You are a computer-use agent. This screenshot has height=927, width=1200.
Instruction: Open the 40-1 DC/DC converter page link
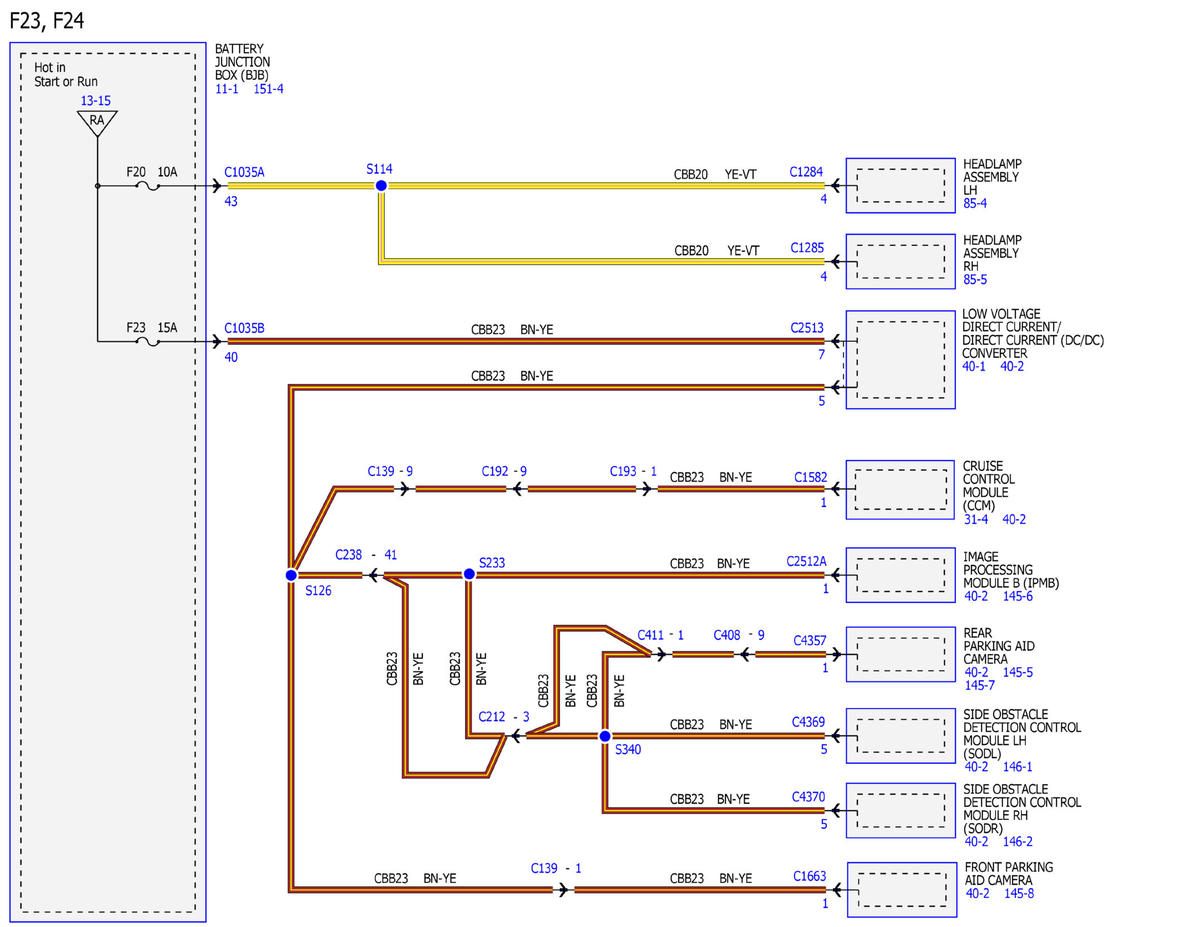[975, 366]
